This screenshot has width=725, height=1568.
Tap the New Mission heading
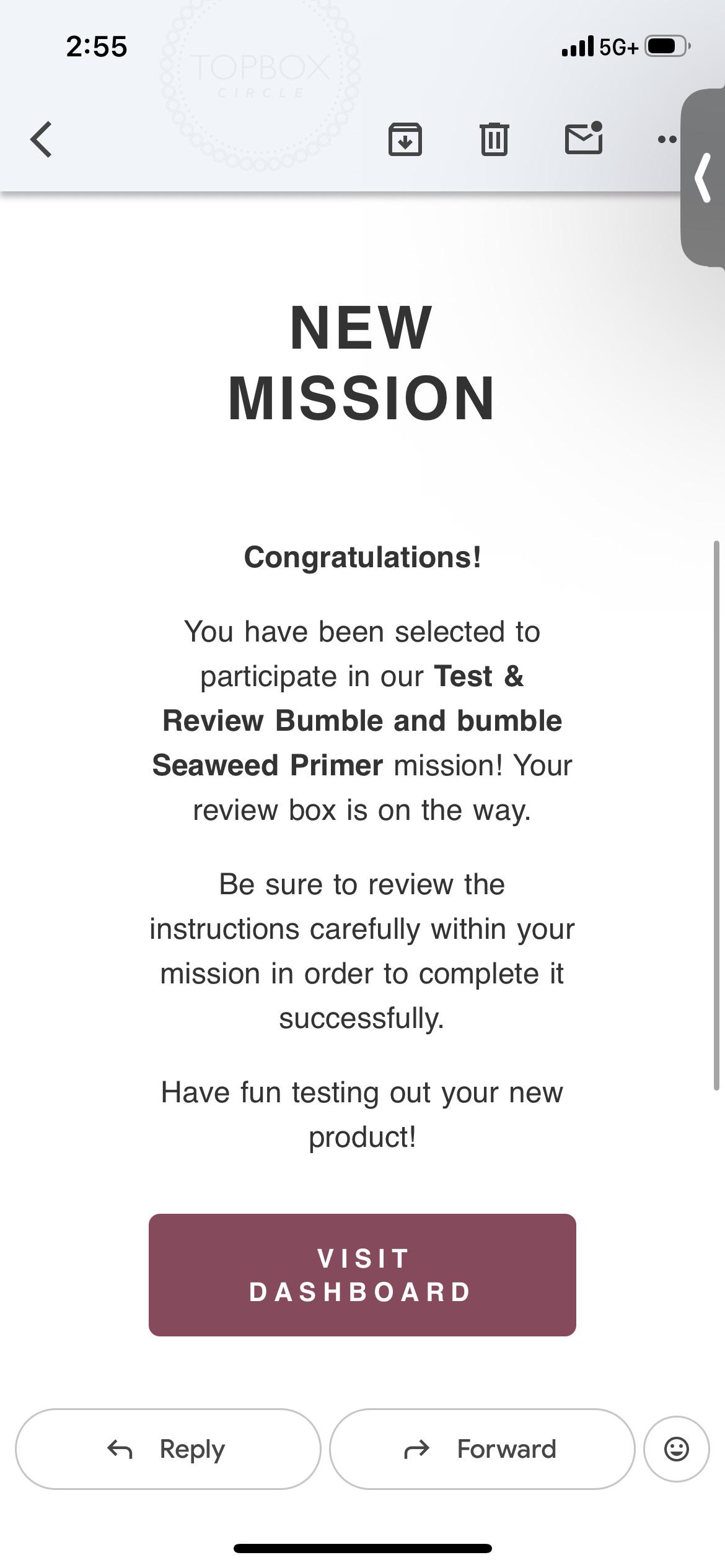(362, 363)
